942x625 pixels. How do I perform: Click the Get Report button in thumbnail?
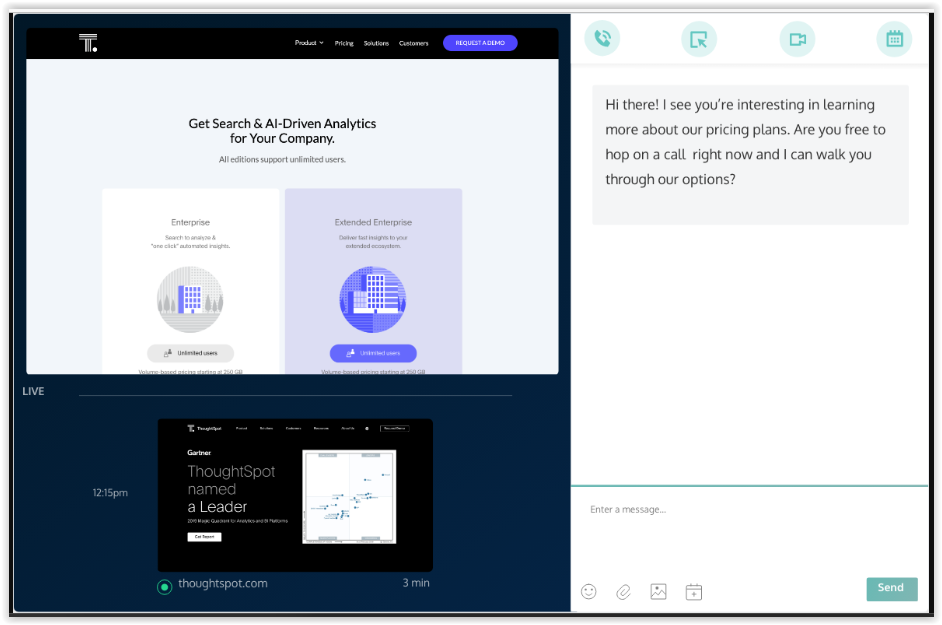tap(204, 537)
